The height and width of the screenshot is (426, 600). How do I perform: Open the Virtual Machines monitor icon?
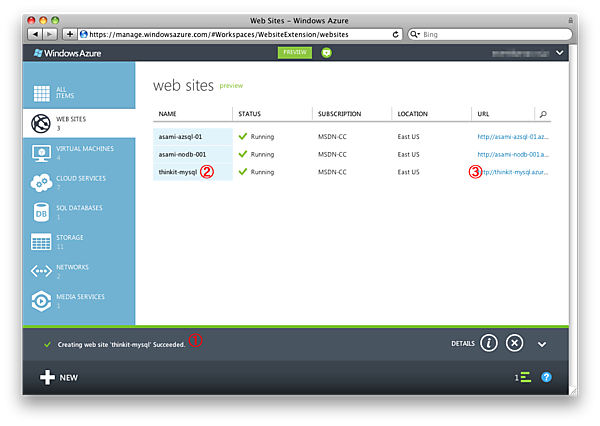[x=41, y=153]
